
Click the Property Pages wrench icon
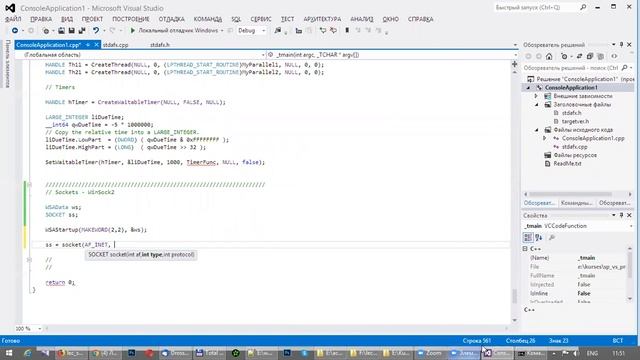click(x=552, y=237)
